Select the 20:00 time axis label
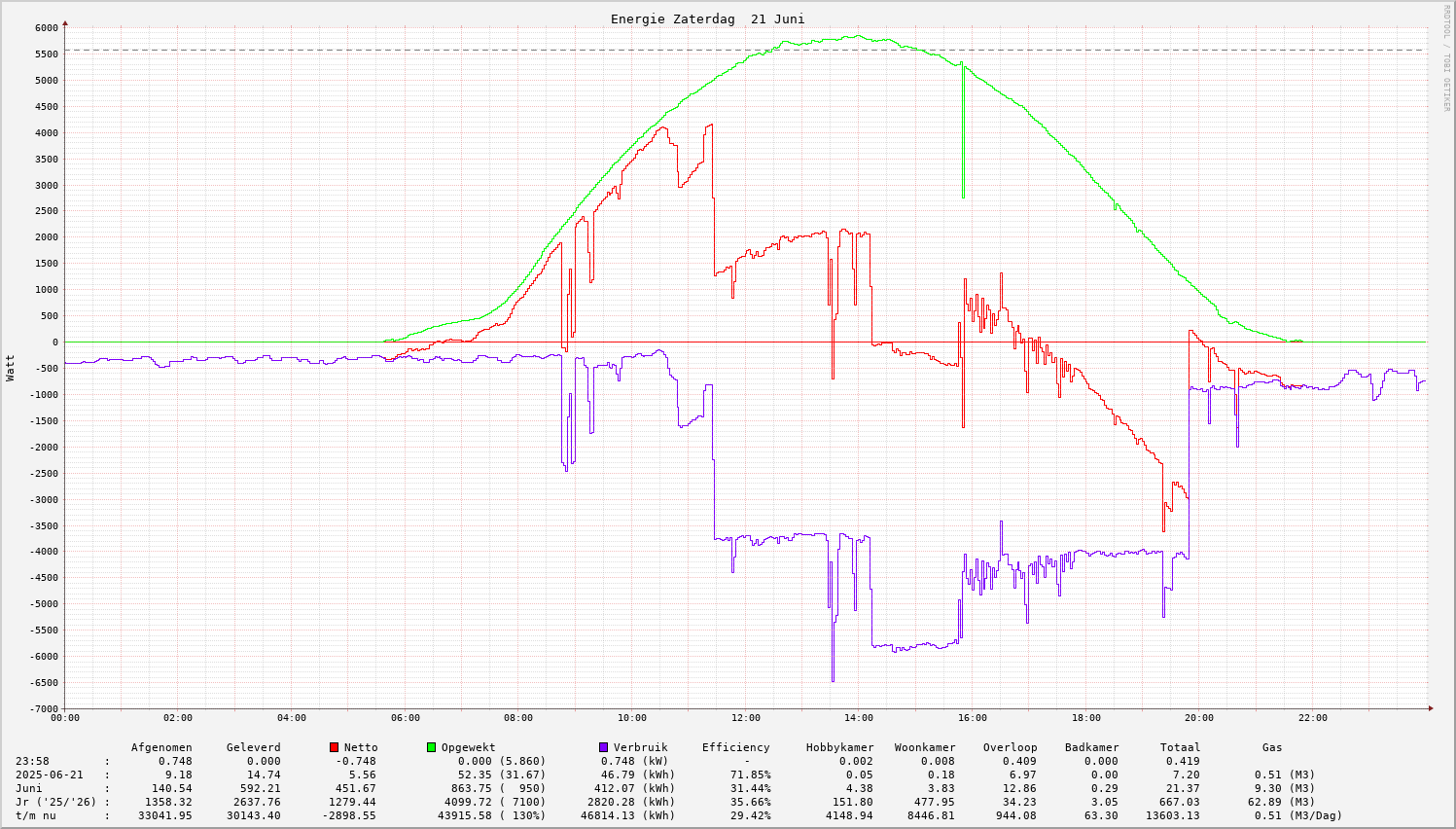 (x=1199, y=718)
